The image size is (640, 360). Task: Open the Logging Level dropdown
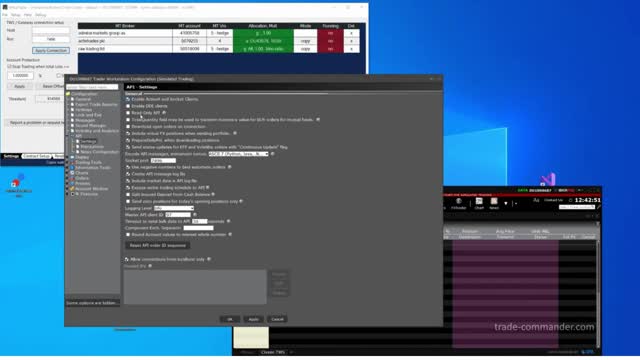pyautogui.click(x=173, y=208)
